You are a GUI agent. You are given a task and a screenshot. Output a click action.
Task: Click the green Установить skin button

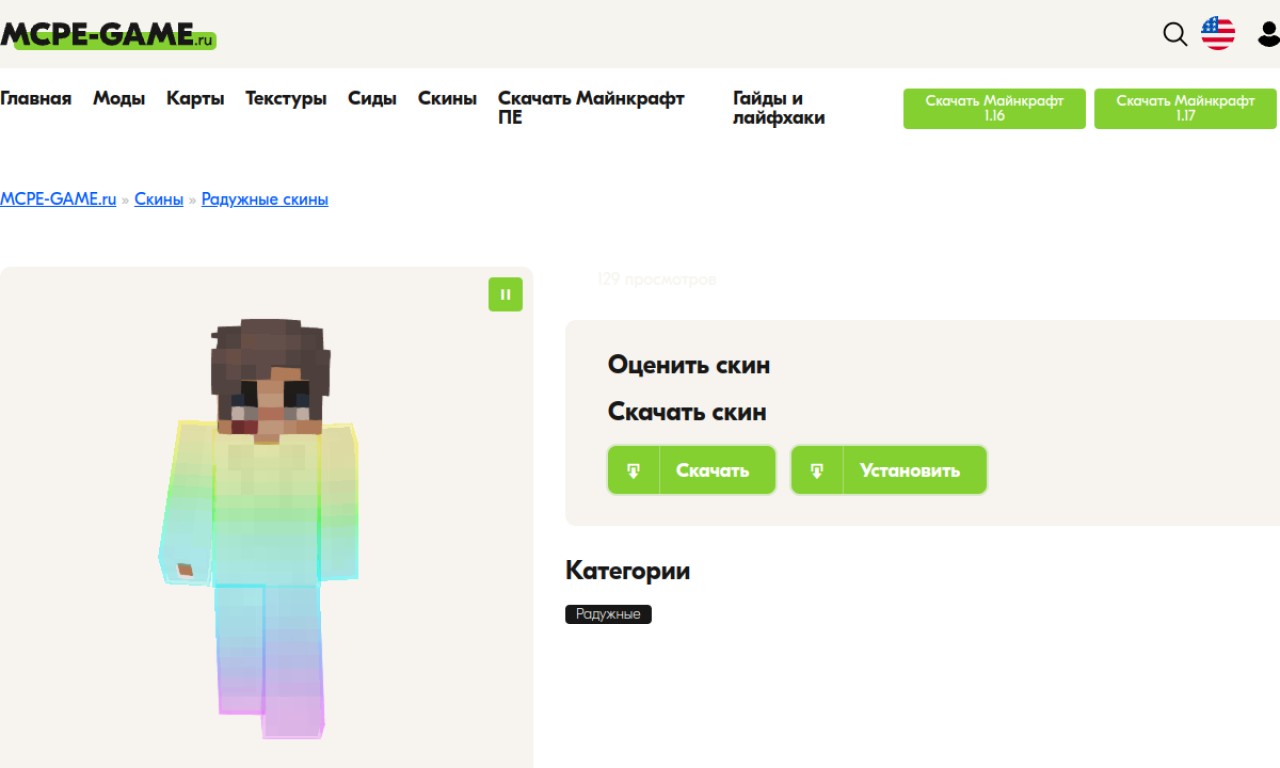(889, 470)
